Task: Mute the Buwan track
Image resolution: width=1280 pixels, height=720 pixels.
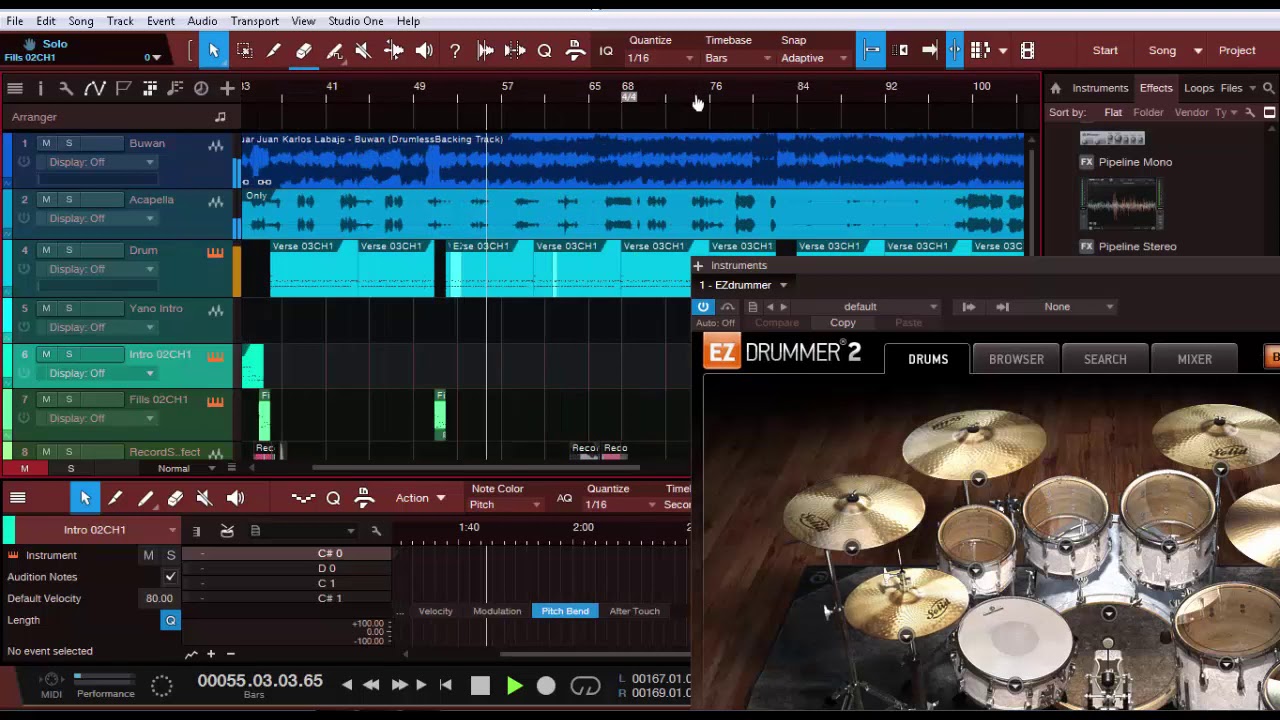Action: pos(45,143)
